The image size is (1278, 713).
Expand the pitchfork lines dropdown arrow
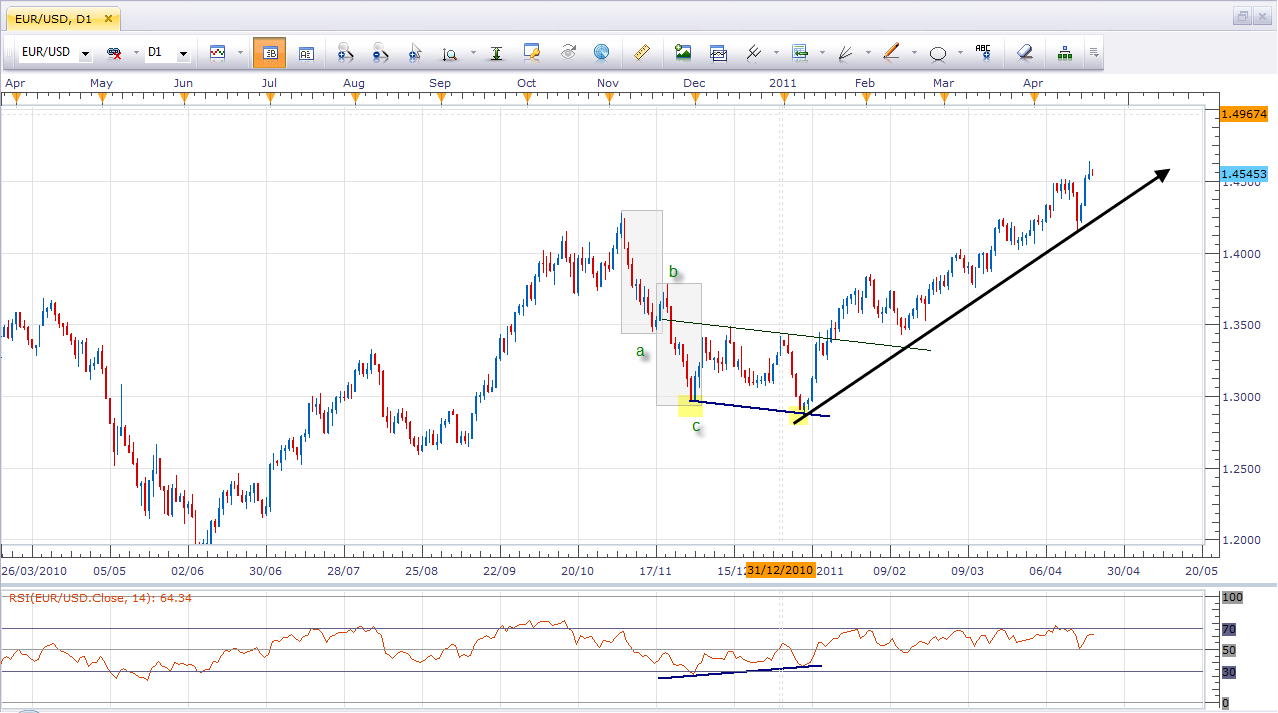point(776,53)
